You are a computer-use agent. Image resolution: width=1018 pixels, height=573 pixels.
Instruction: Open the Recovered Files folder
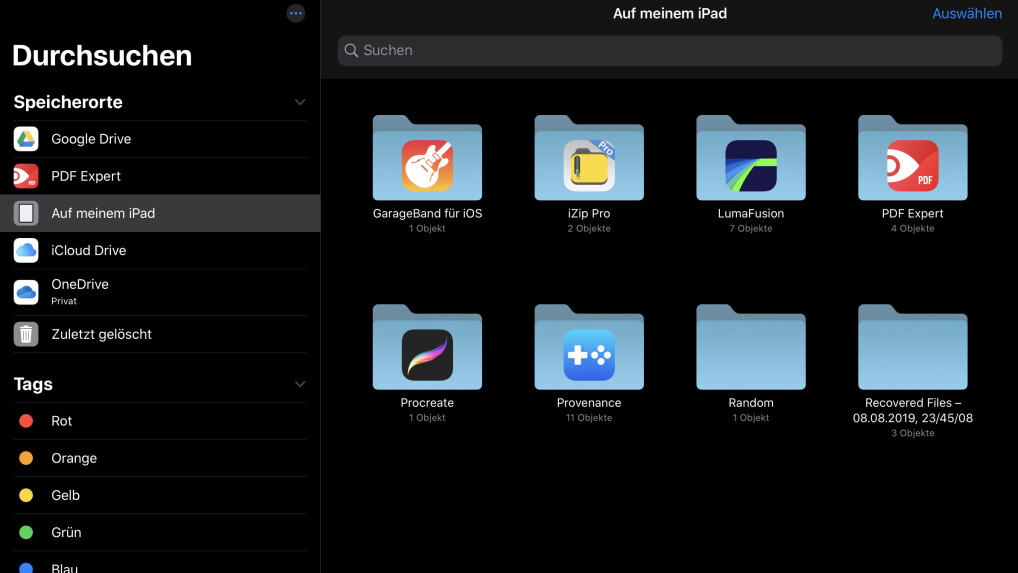(x=912, y=349)
